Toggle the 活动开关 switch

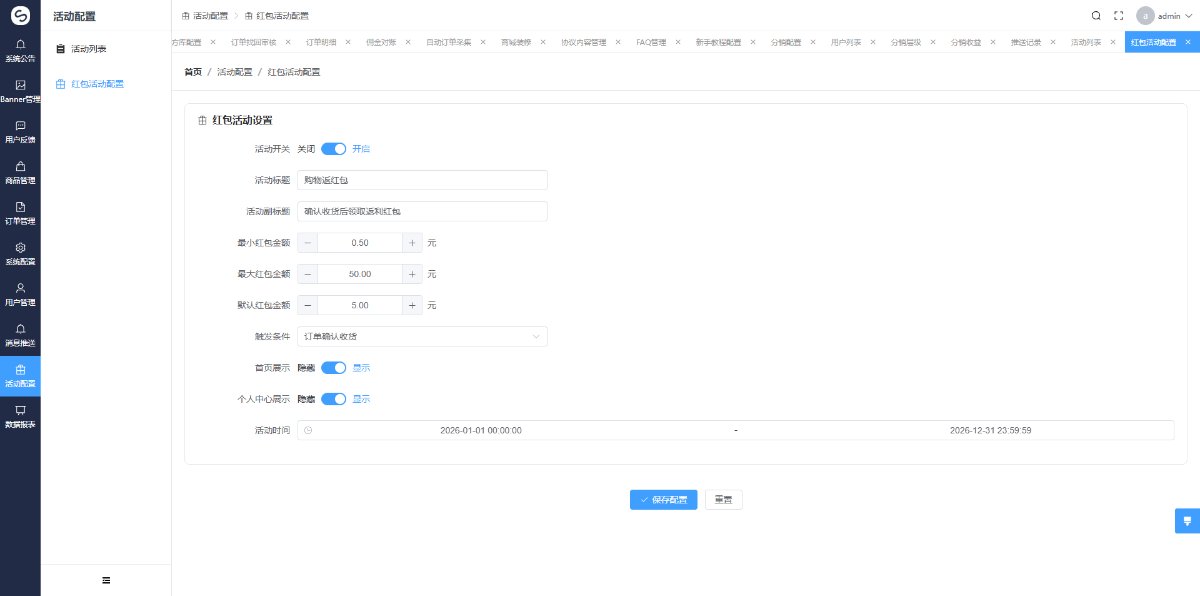[334, 148]
